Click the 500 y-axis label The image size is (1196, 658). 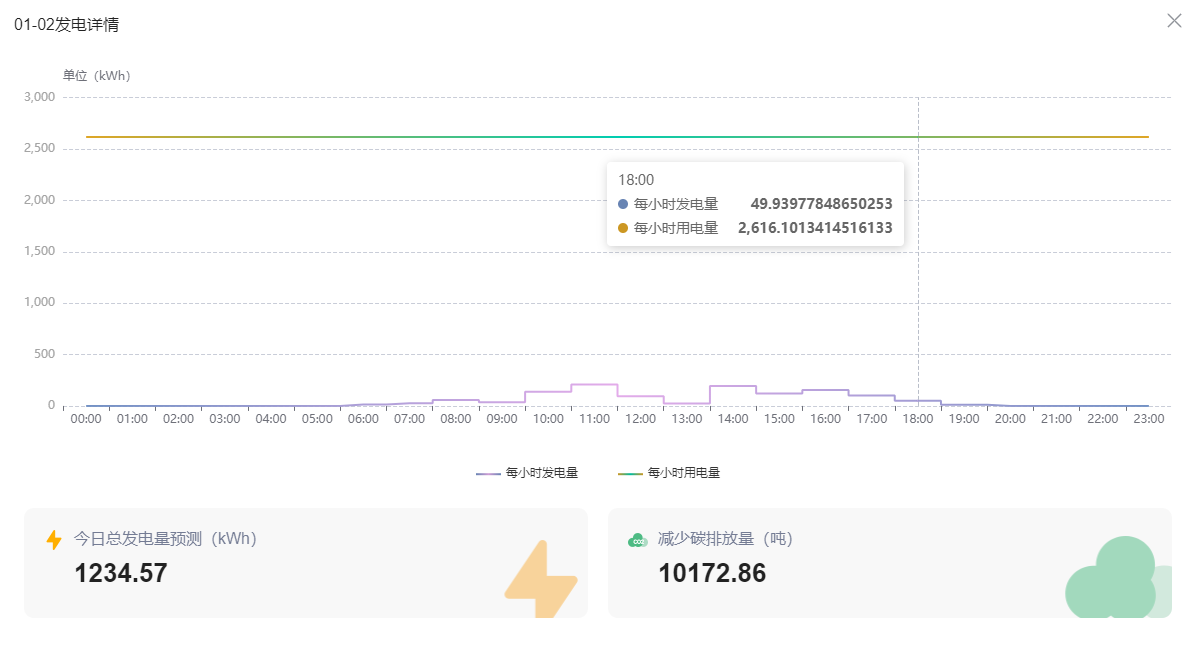tap(44, 354)
